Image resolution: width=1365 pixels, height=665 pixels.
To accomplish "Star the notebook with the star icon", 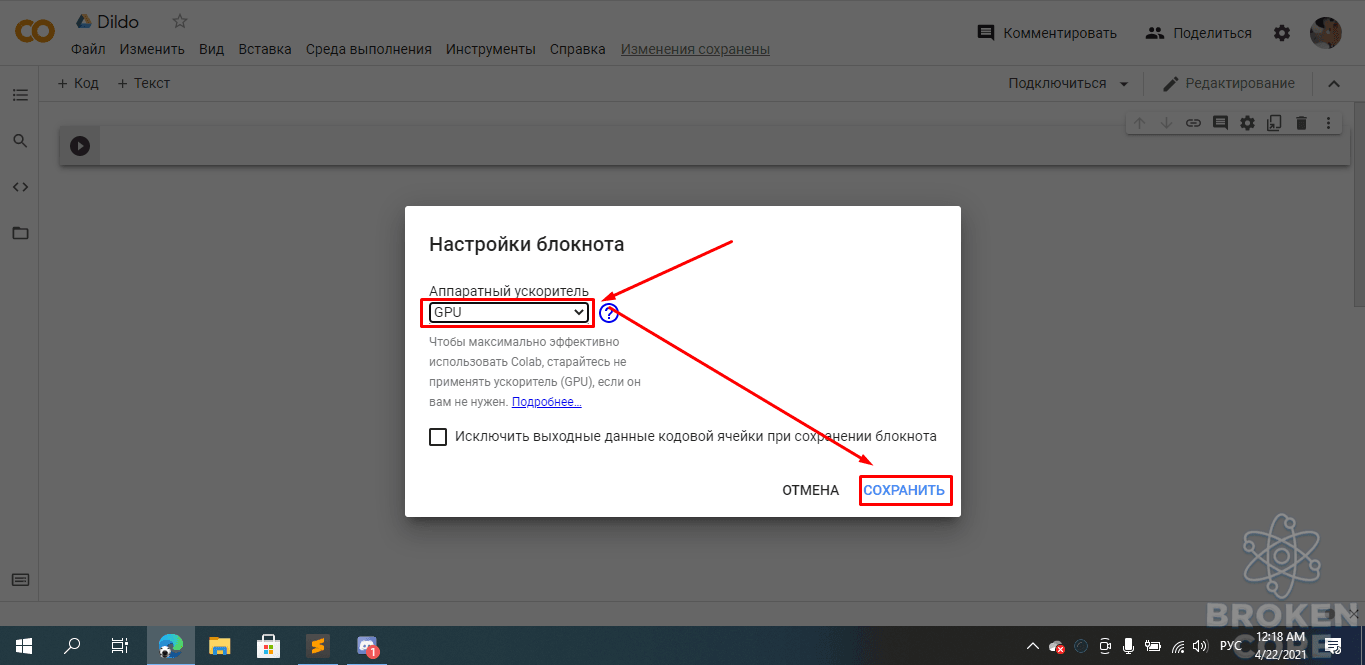I will tap(180, 21).
